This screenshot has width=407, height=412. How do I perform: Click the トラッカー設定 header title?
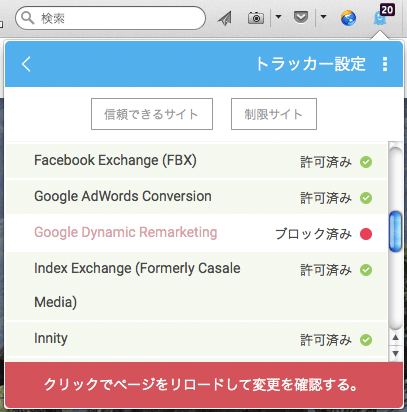[311, 64]
